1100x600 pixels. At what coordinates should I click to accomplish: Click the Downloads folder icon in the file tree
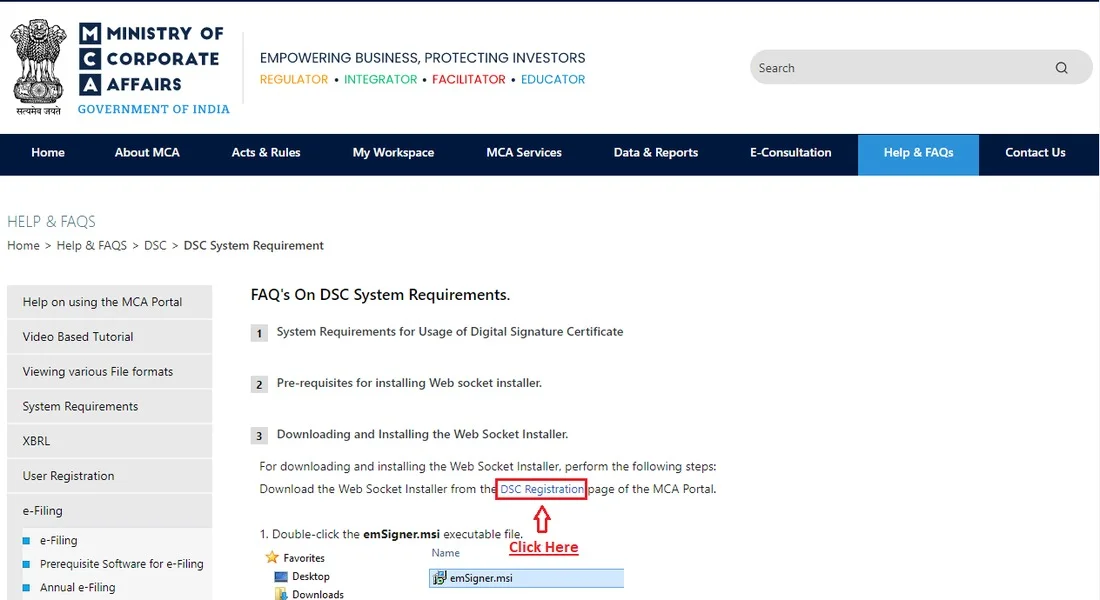point(281,594)
